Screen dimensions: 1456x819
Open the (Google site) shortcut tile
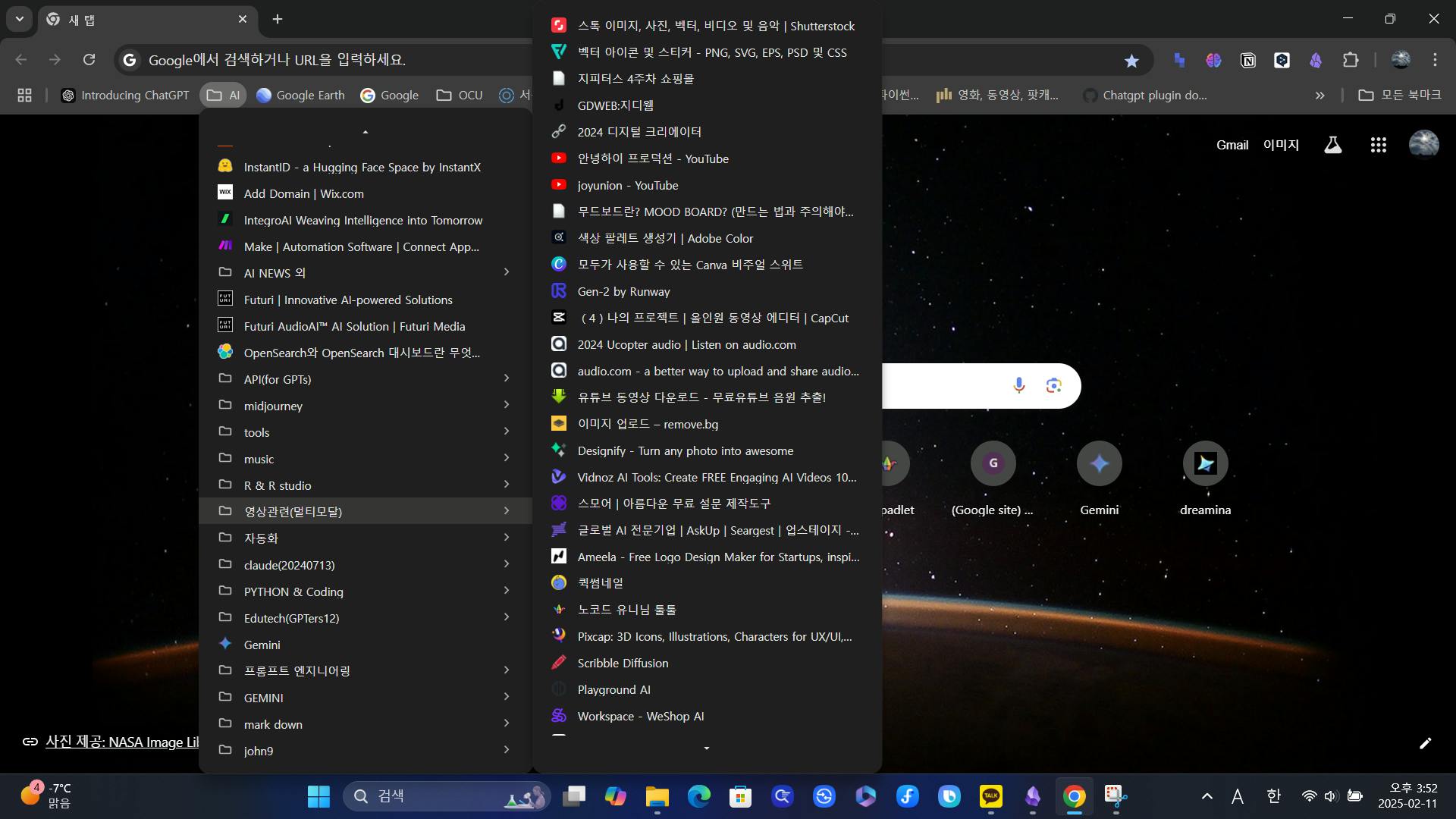coord(993,478)
